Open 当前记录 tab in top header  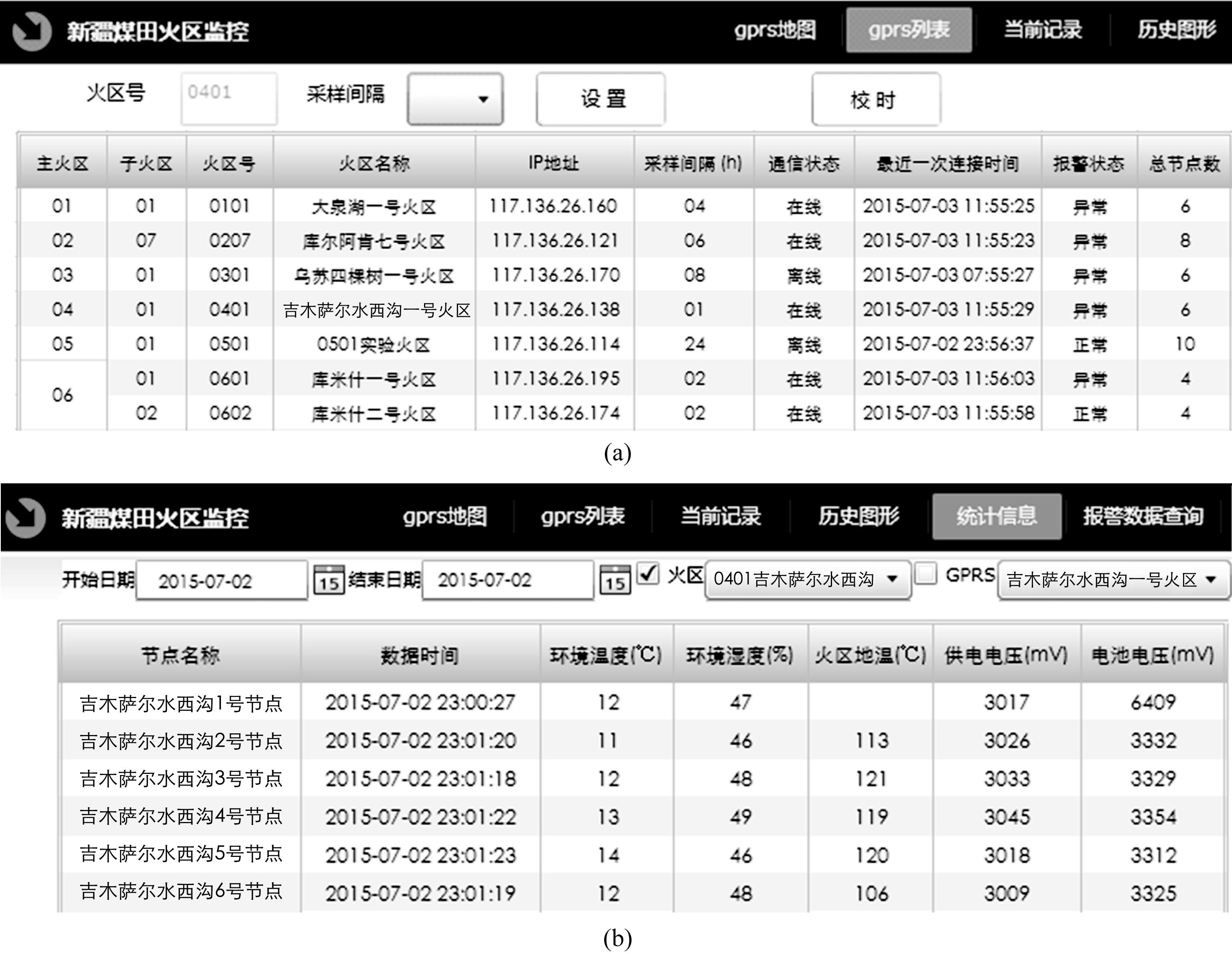pos(1043,30)
